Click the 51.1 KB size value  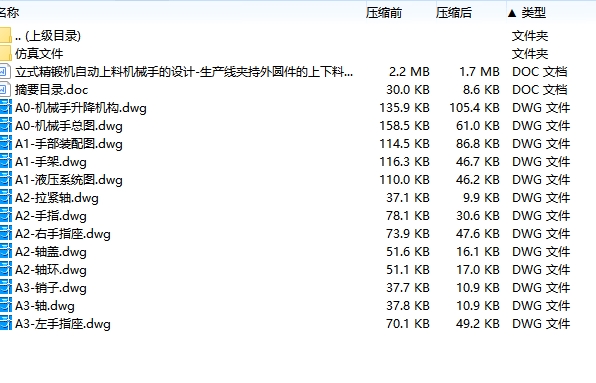pos(408,270)
